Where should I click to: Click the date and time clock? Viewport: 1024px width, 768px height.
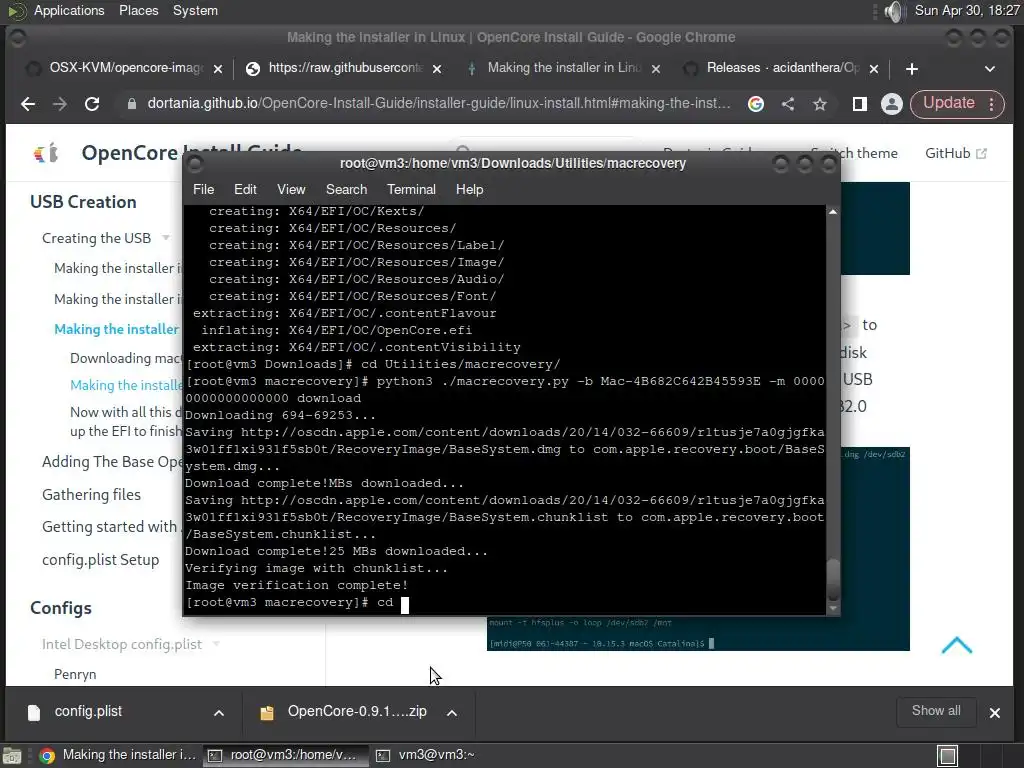click(967, 10)
